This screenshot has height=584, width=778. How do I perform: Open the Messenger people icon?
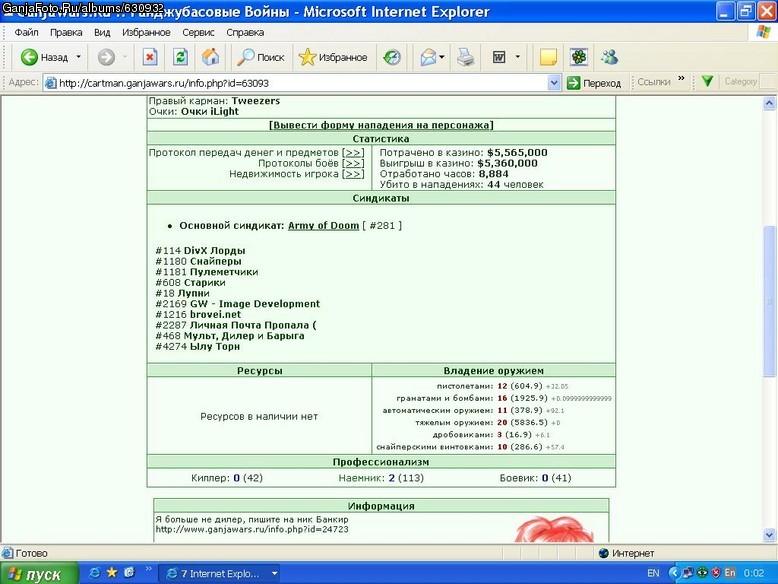coord(609,58)
